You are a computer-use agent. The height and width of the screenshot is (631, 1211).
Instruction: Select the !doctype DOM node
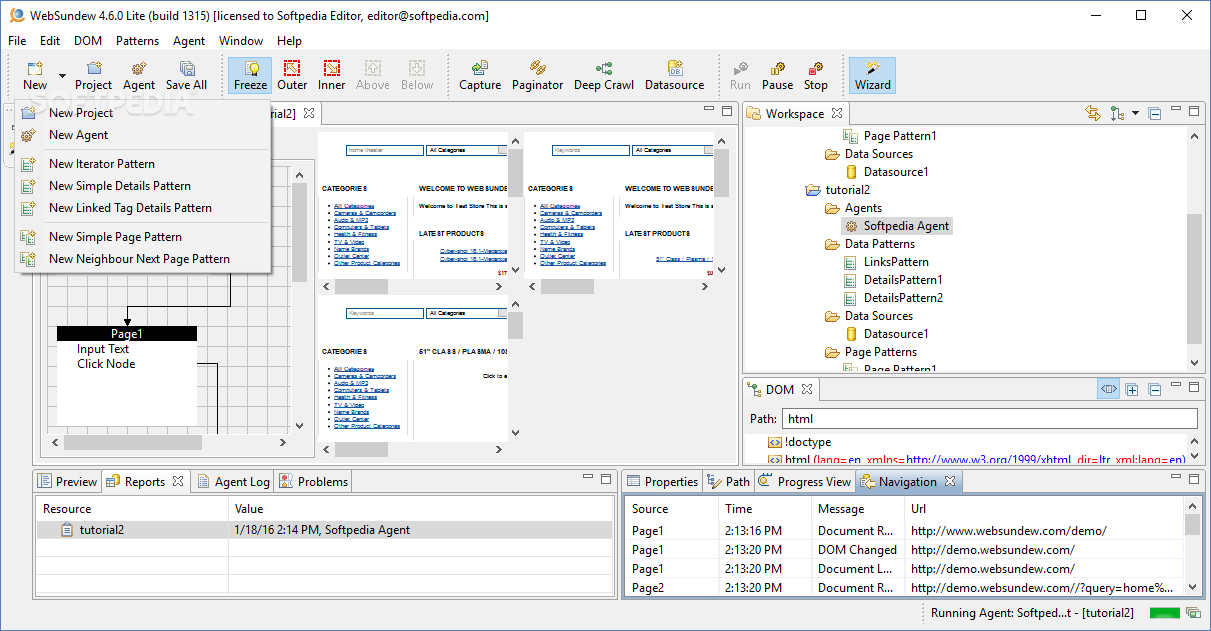click(807, 442)
